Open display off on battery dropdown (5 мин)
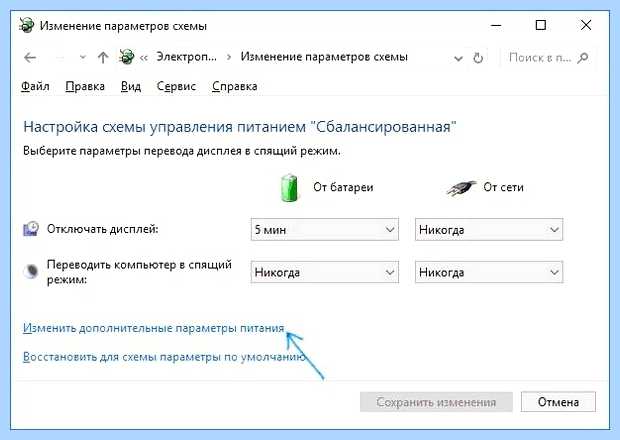Screen dimensions: 620x440 point(325,229)
